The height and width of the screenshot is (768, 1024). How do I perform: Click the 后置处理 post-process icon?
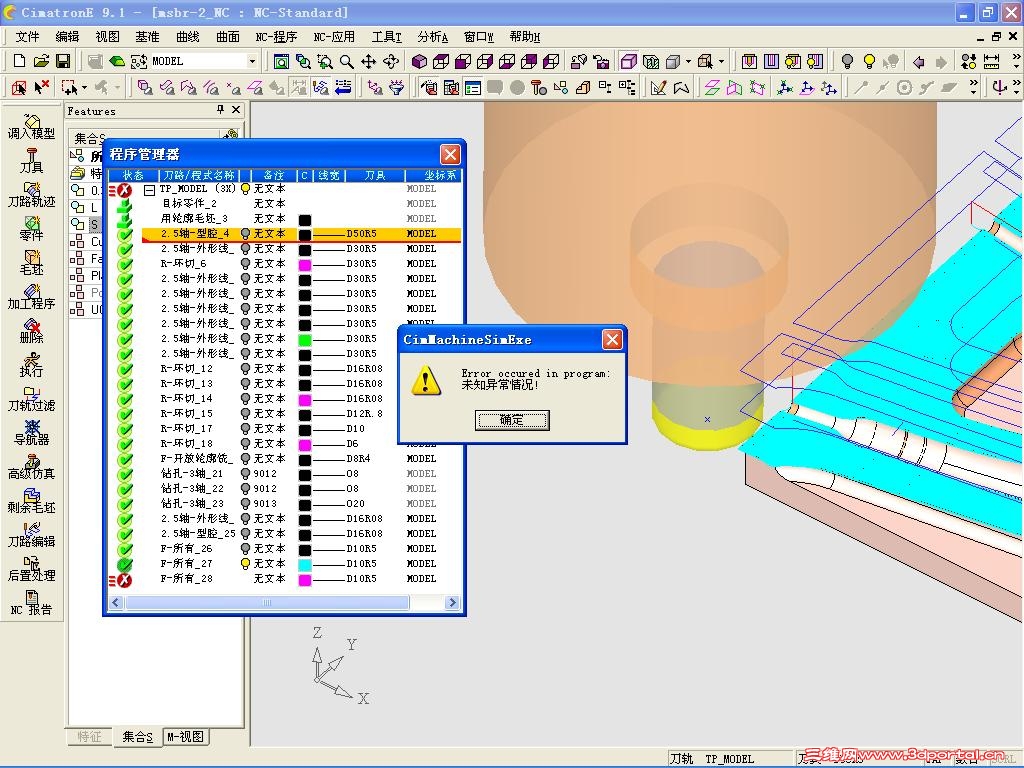click(31, 568)
